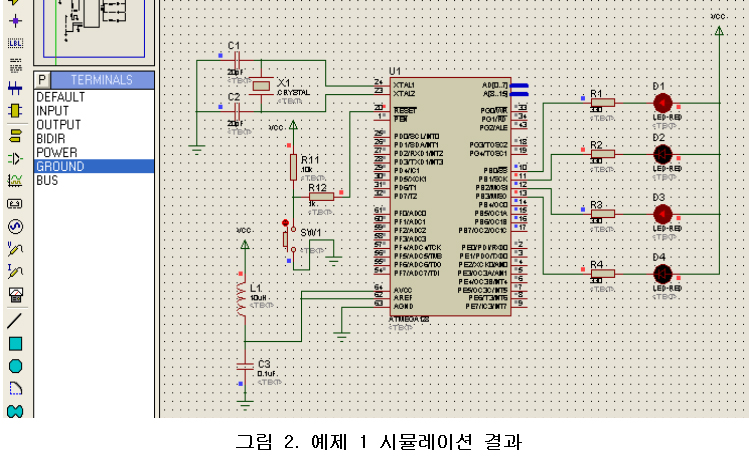Select the generator mode icon
The width and height of the screenshot is (749, 459).
[x=15, y=226]
